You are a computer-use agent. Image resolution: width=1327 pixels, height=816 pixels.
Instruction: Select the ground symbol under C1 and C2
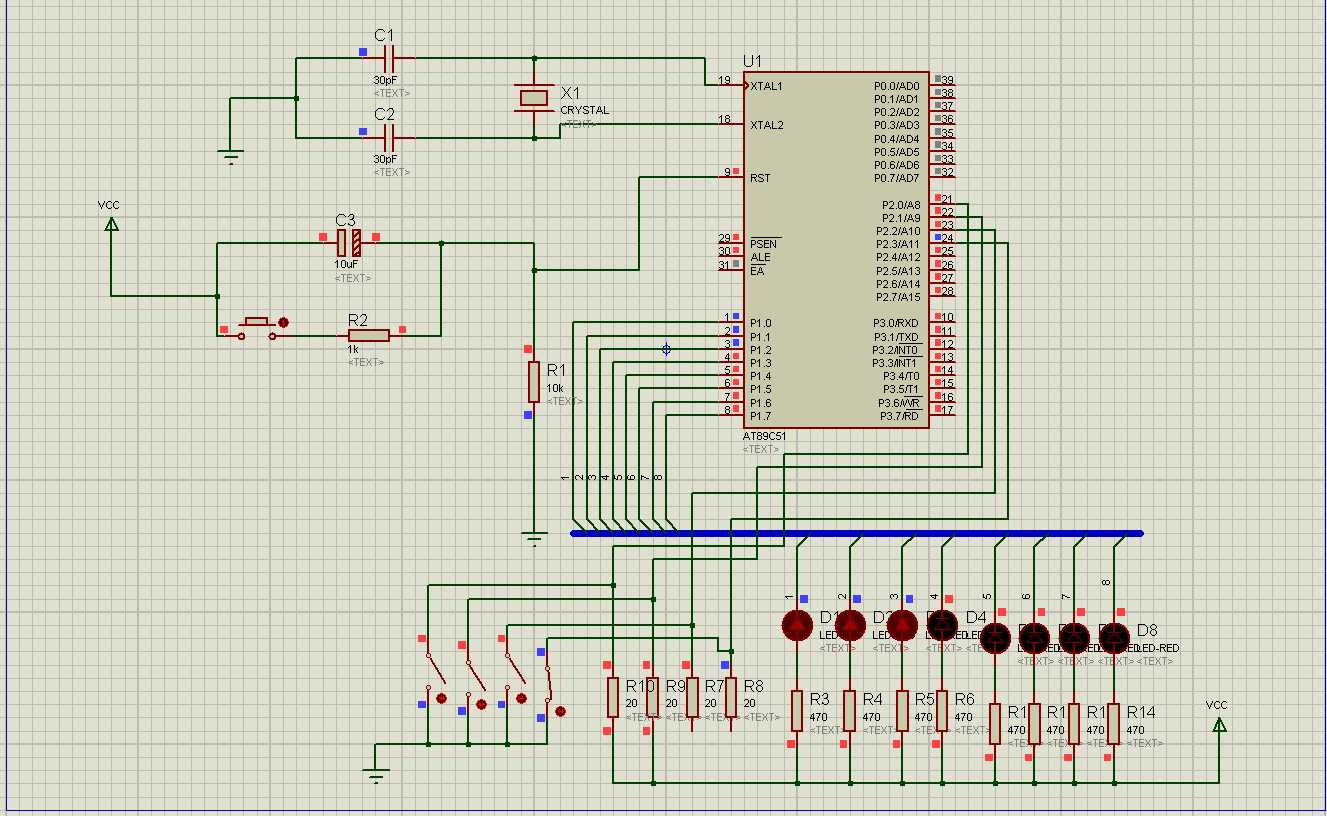[231, 155]
